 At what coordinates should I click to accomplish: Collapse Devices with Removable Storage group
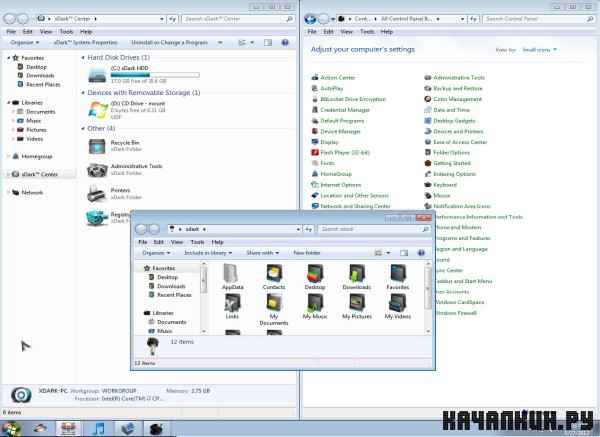pyautogui.click(x=83, y=93)
